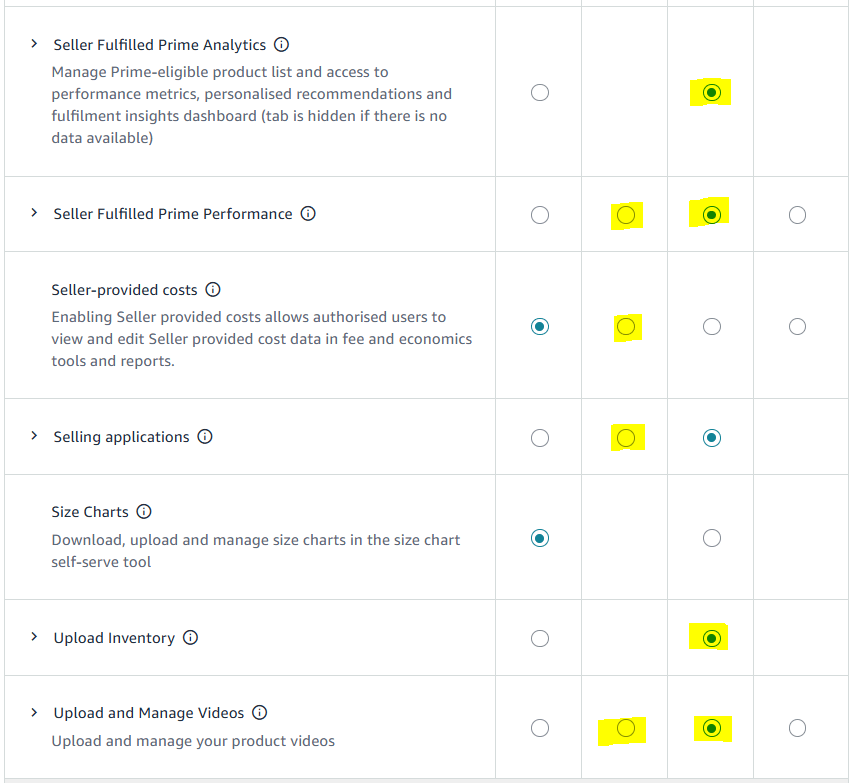Viewport: 849px width, 783px height.
Task: Expand the Seller Fulfilled Prime Analytics row
Action: [x=34, y=45]
